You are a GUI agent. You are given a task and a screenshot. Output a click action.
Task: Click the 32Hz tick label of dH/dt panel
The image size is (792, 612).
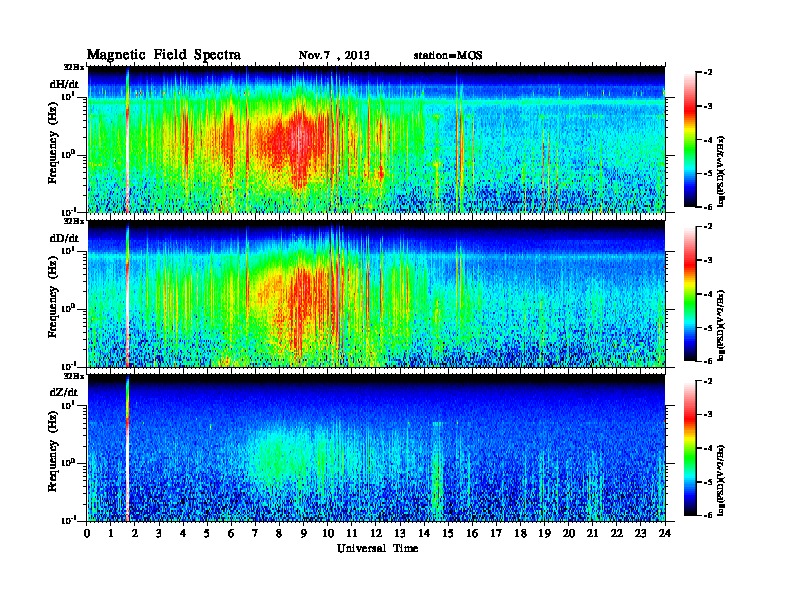[x=74, y=67]
